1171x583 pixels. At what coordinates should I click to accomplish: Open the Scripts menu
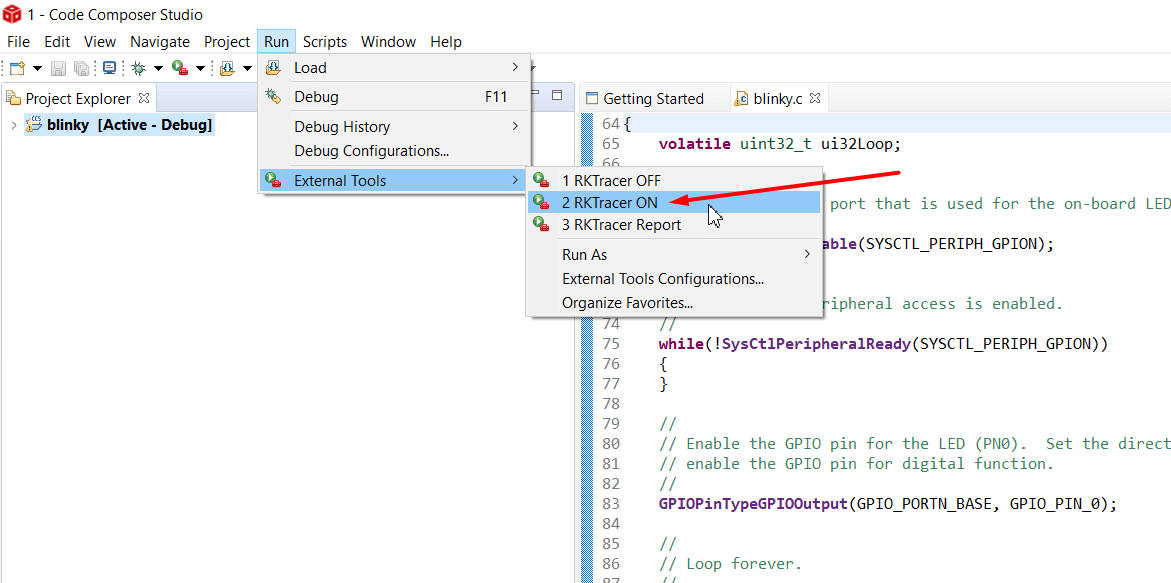325,41
